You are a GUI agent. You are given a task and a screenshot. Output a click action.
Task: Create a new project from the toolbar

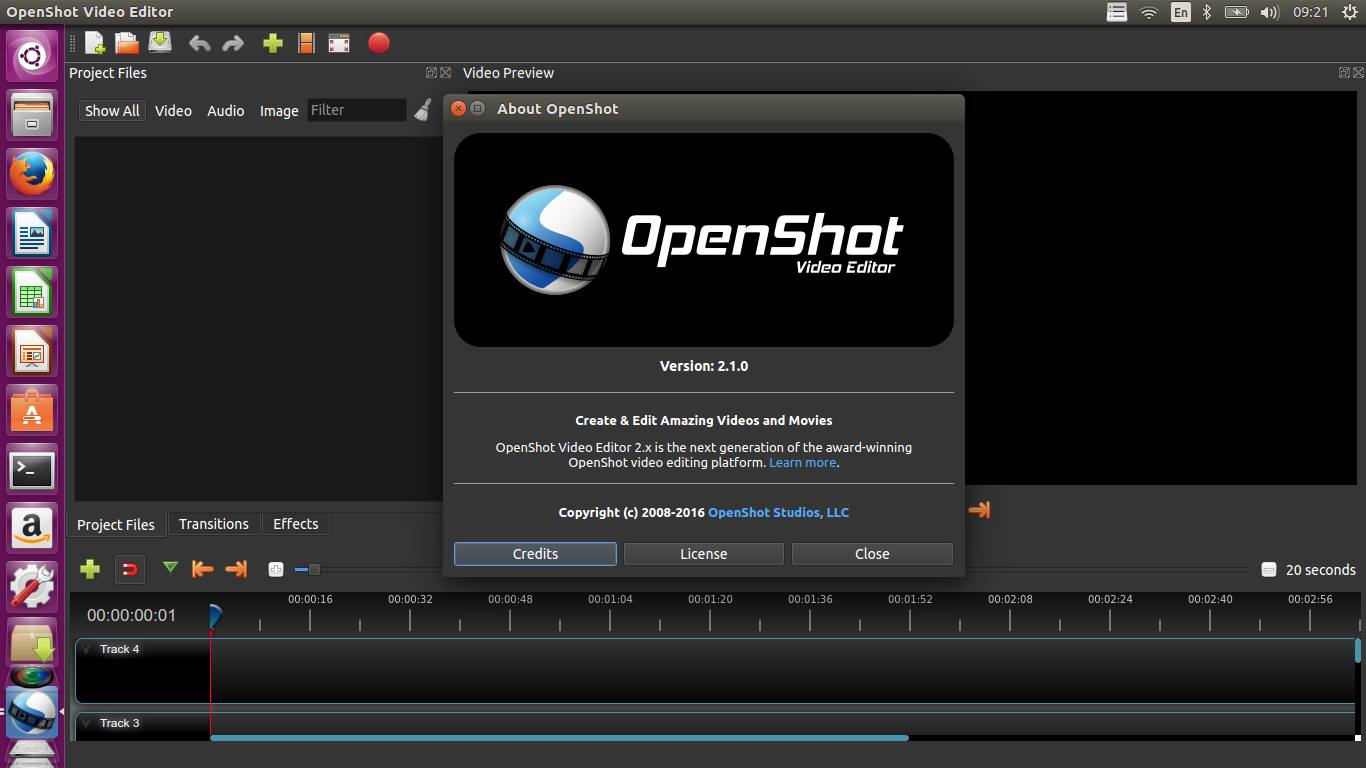pos(94,43)
